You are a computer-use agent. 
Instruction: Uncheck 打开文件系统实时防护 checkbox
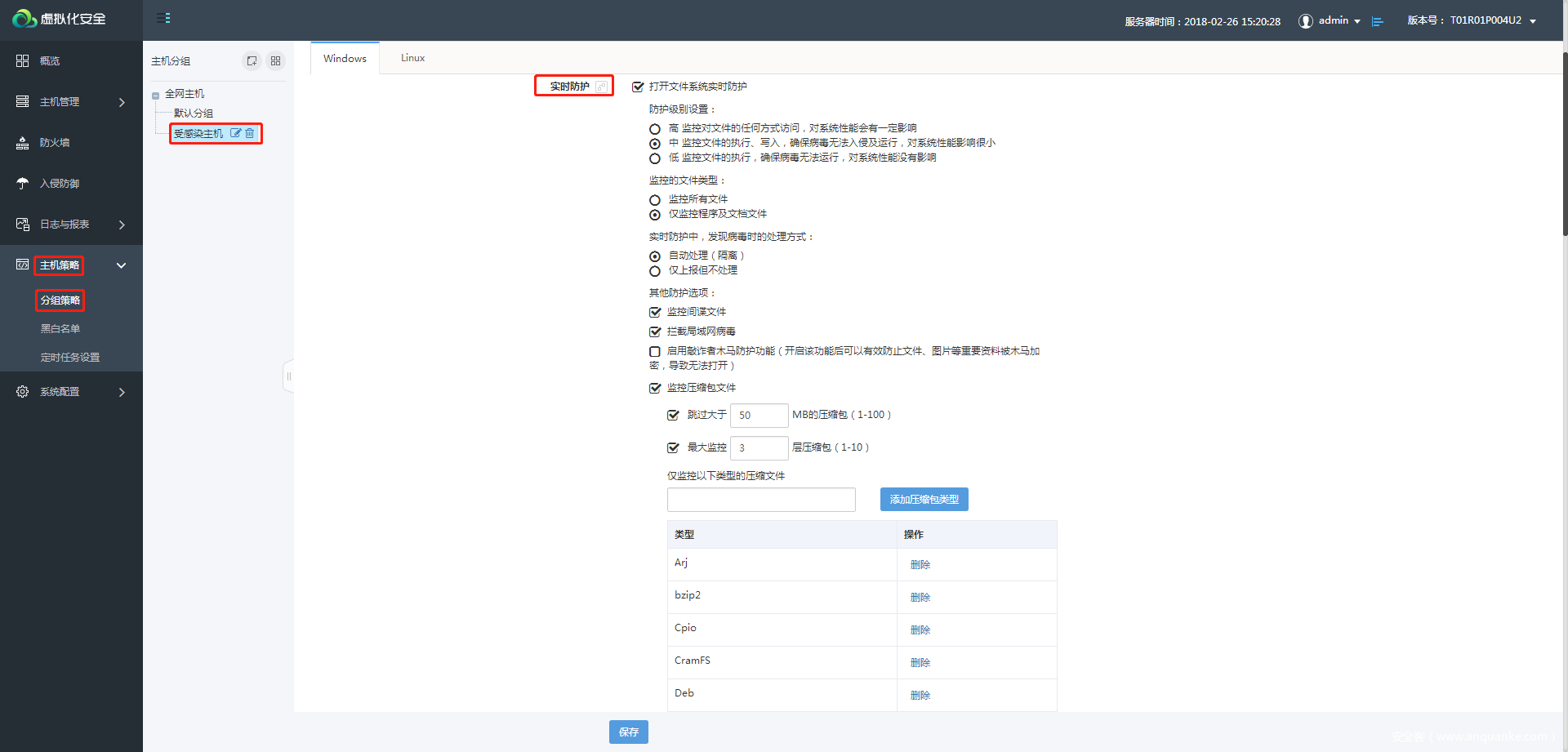pyautogui.click(x=638, y=87)
